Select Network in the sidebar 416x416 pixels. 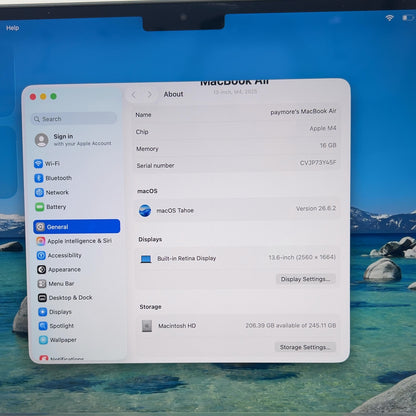(52, 192)
